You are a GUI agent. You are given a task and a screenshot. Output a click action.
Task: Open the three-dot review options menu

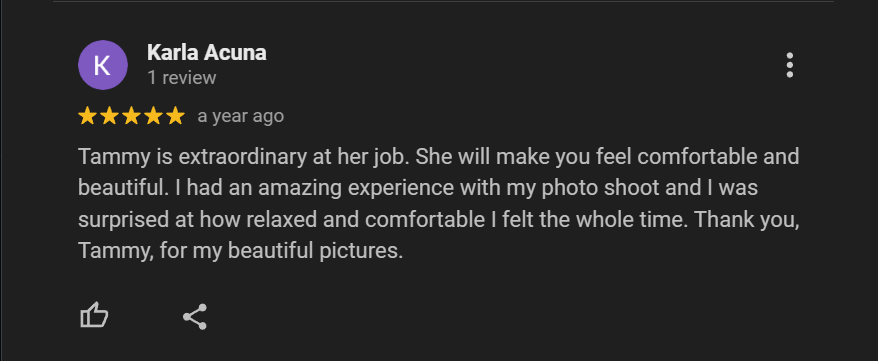coord(790,65)
